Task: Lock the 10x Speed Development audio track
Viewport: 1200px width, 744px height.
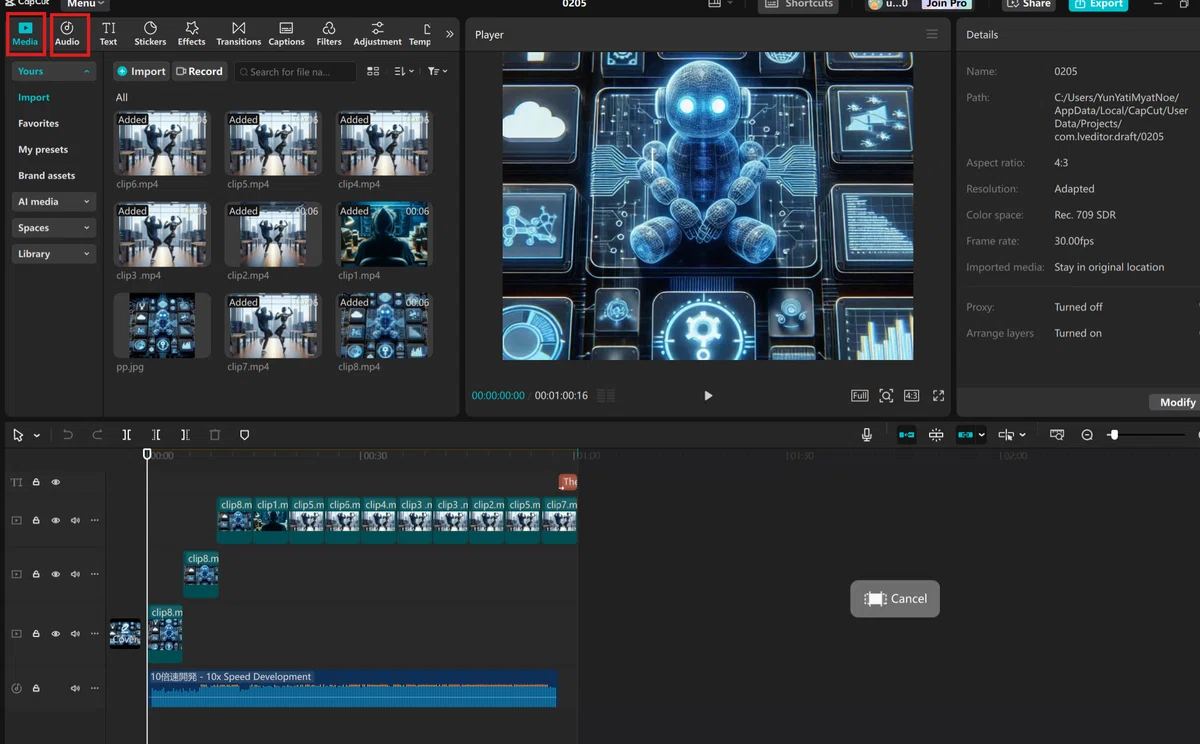Action: pyautogui.click(x=36, y=688)
